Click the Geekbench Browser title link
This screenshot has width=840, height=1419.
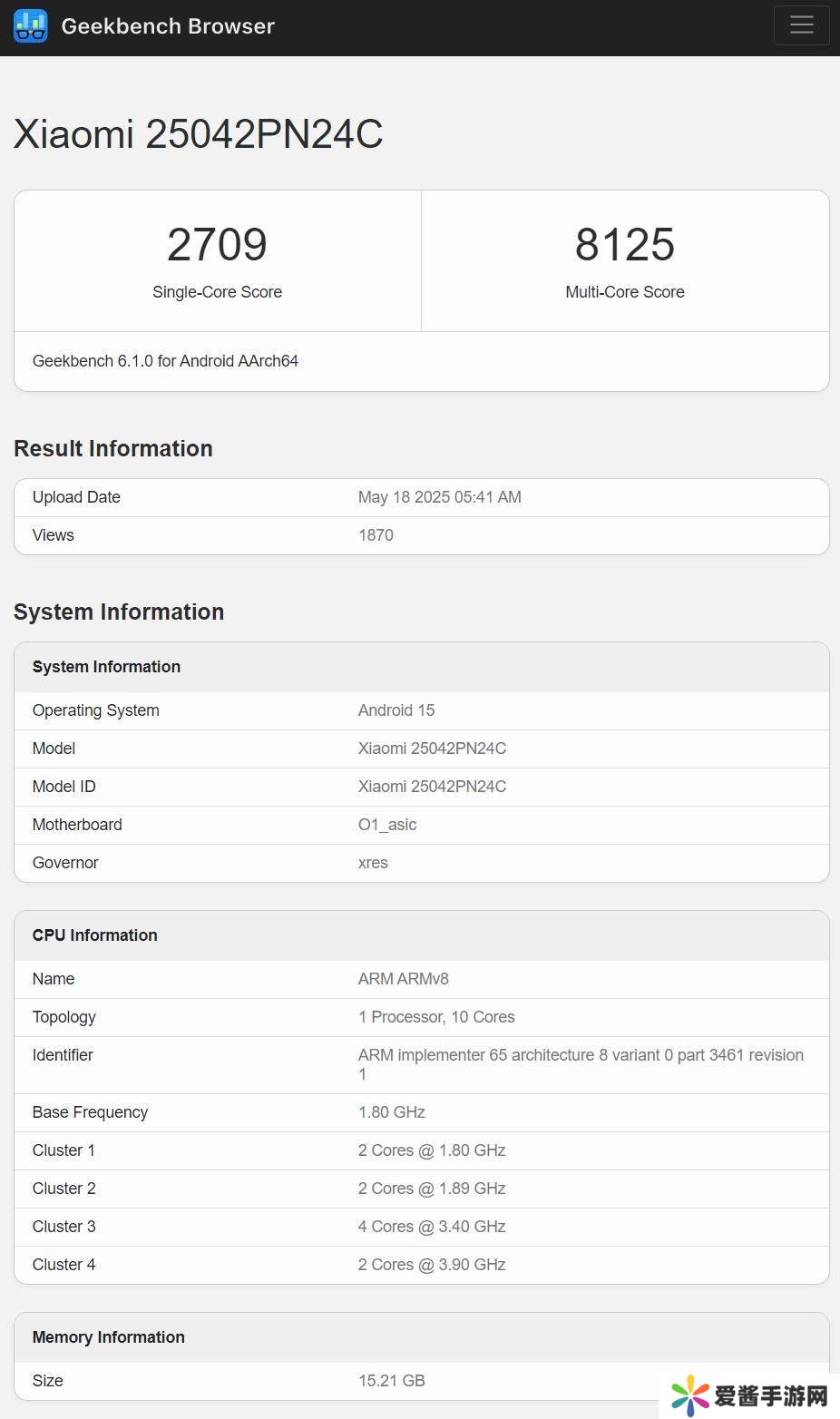(x=168, y=26)
